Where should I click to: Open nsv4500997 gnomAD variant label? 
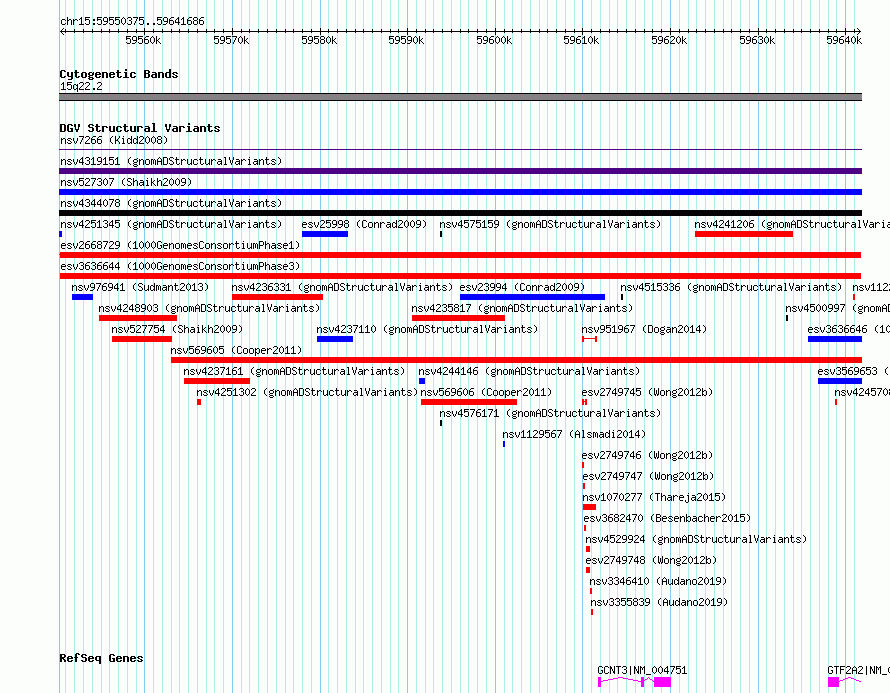click(x=838, y=308)
